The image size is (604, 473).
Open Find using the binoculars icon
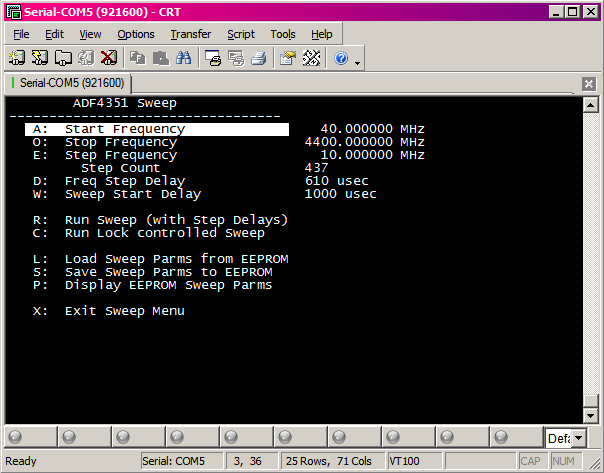click(x=183, y=58)
